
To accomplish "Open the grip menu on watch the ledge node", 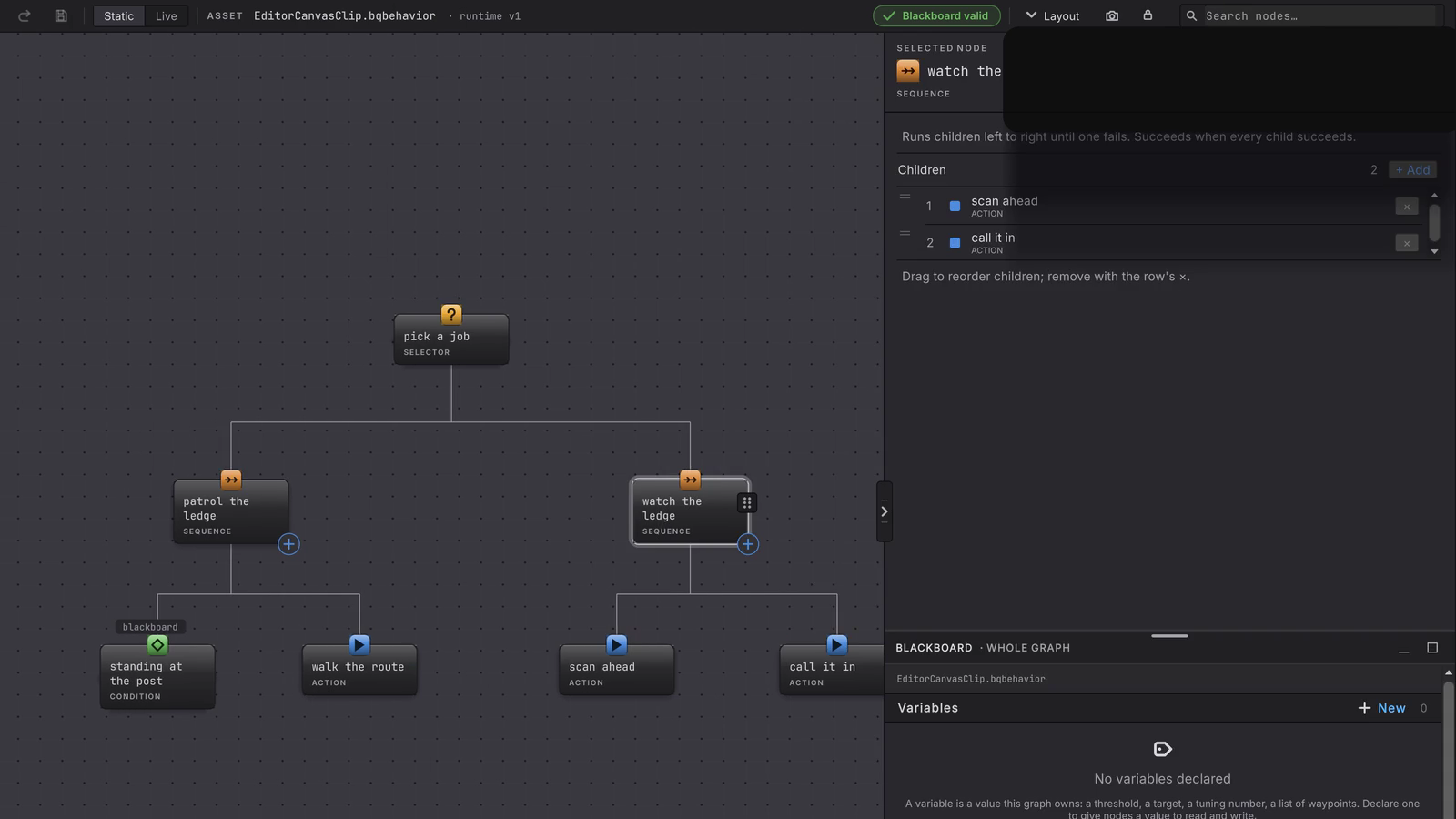I will click(746, 502).
